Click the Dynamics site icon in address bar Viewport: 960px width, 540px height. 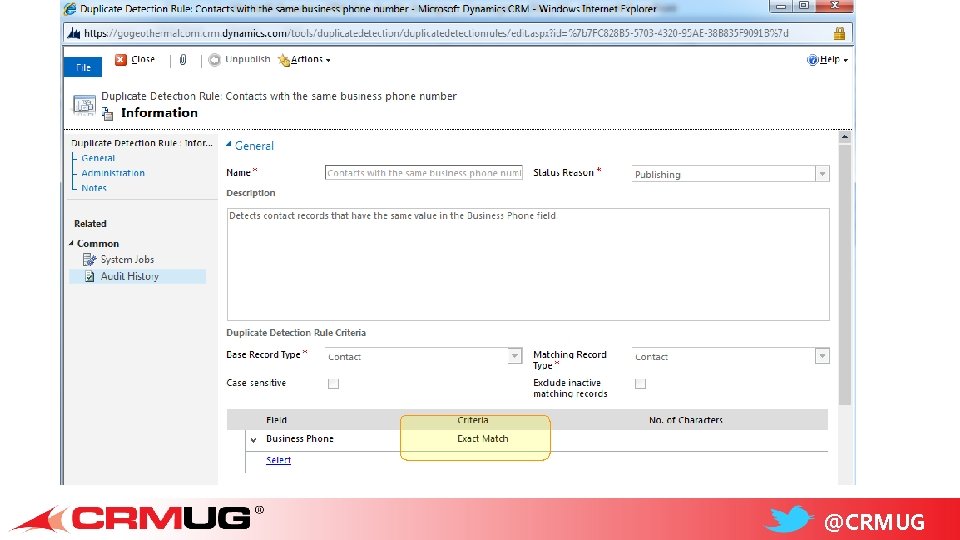click(74, 33)
